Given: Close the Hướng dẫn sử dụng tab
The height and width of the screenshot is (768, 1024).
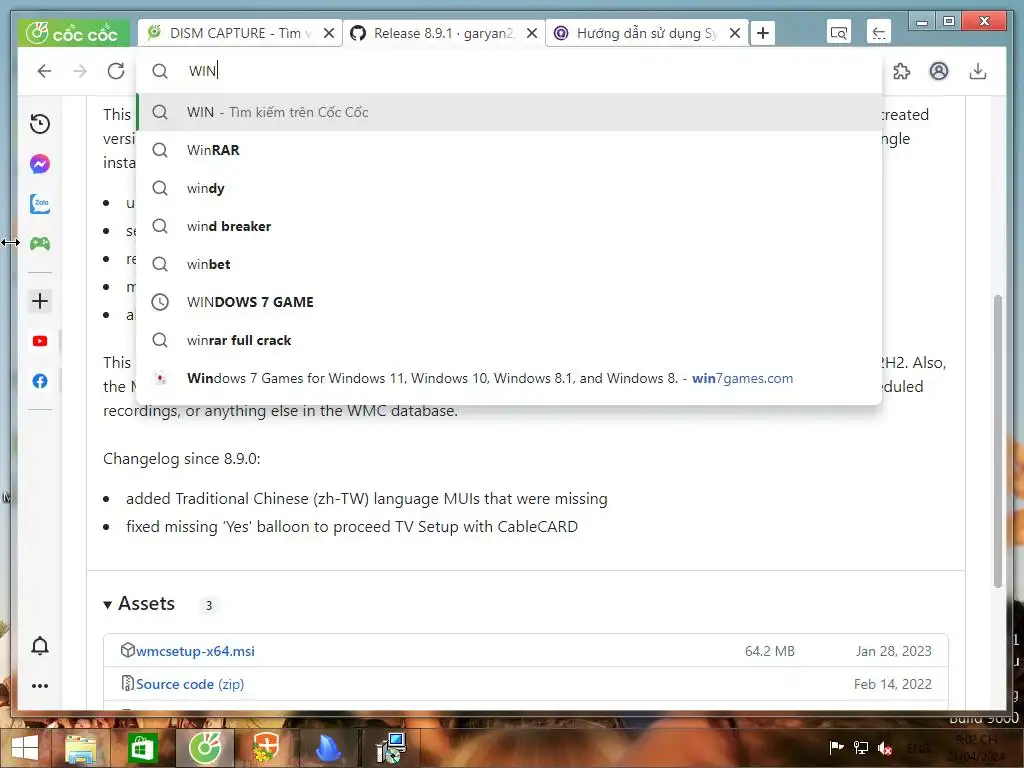Looking at the screenshot, I should [735, 33].
